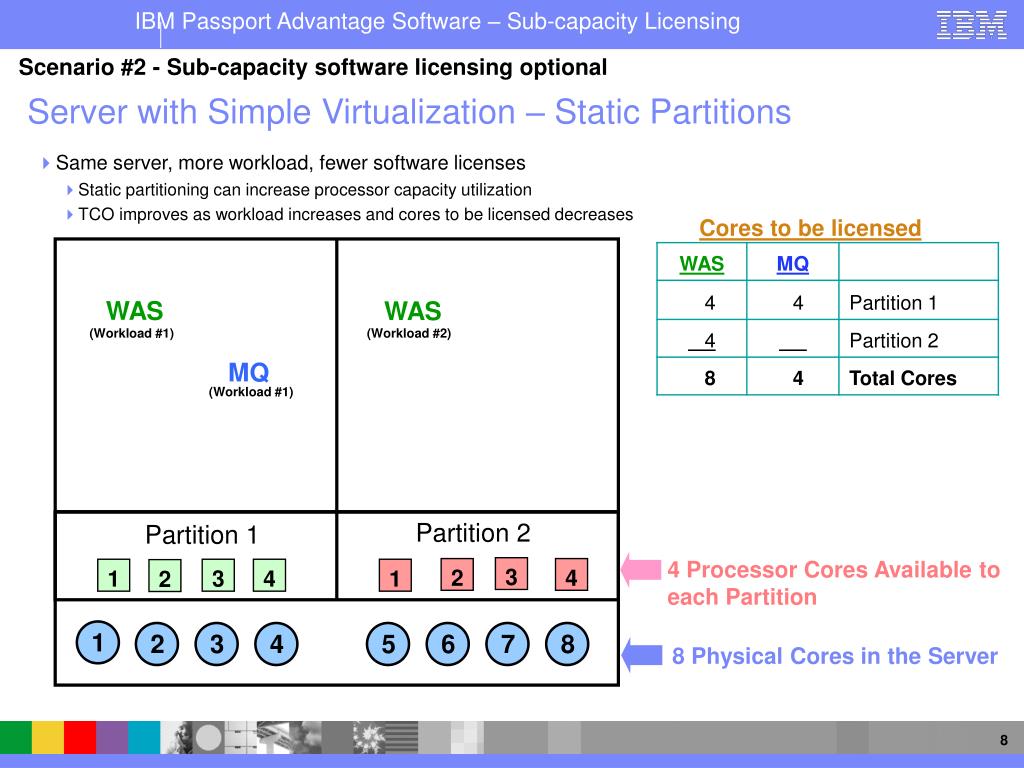
Task: Click the teal swatch in footer strip
Action: point(144,737)
